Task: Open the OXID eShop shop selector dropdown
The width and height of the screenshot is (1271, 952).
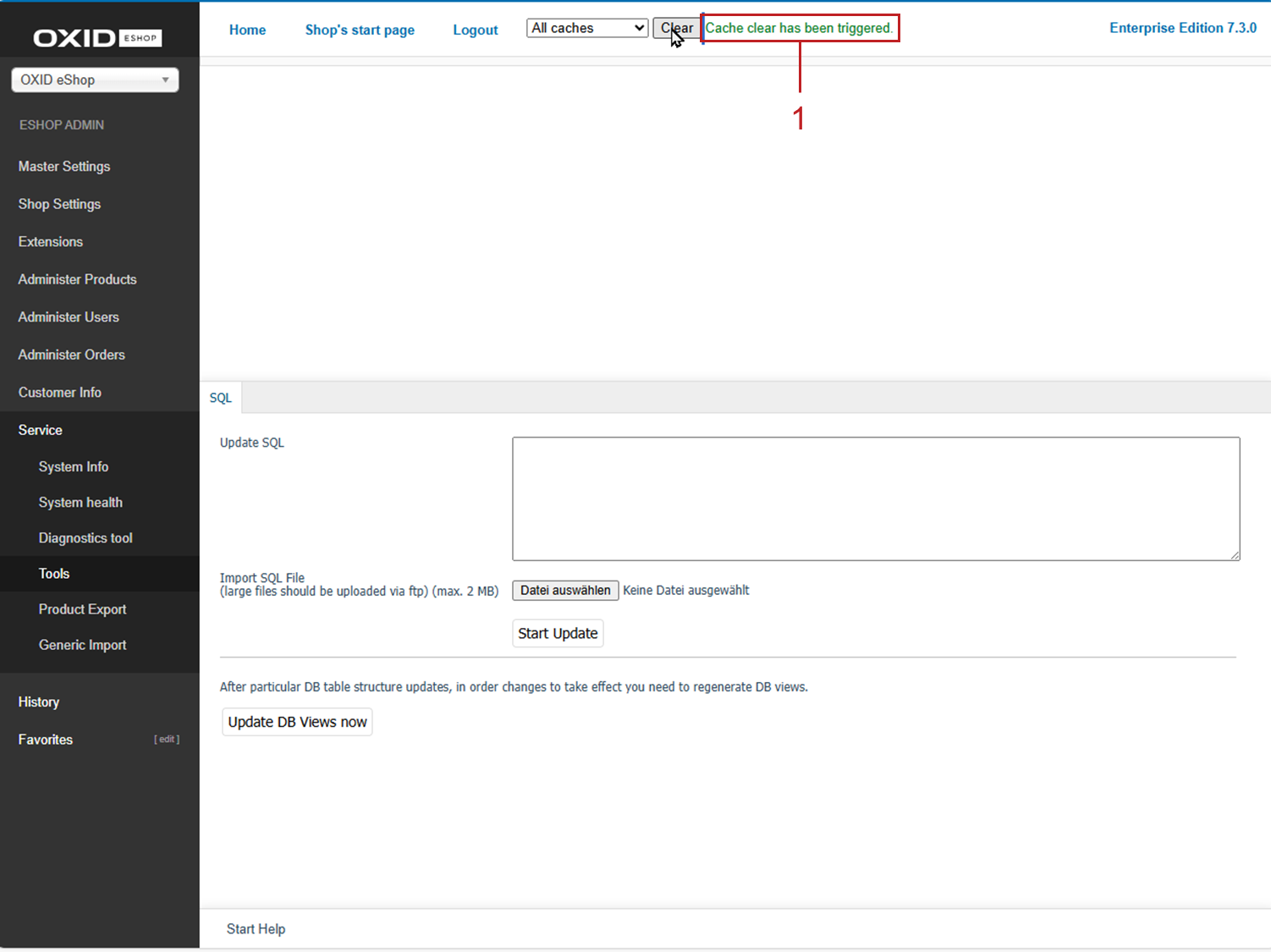Action: click(x=95, y=80)
